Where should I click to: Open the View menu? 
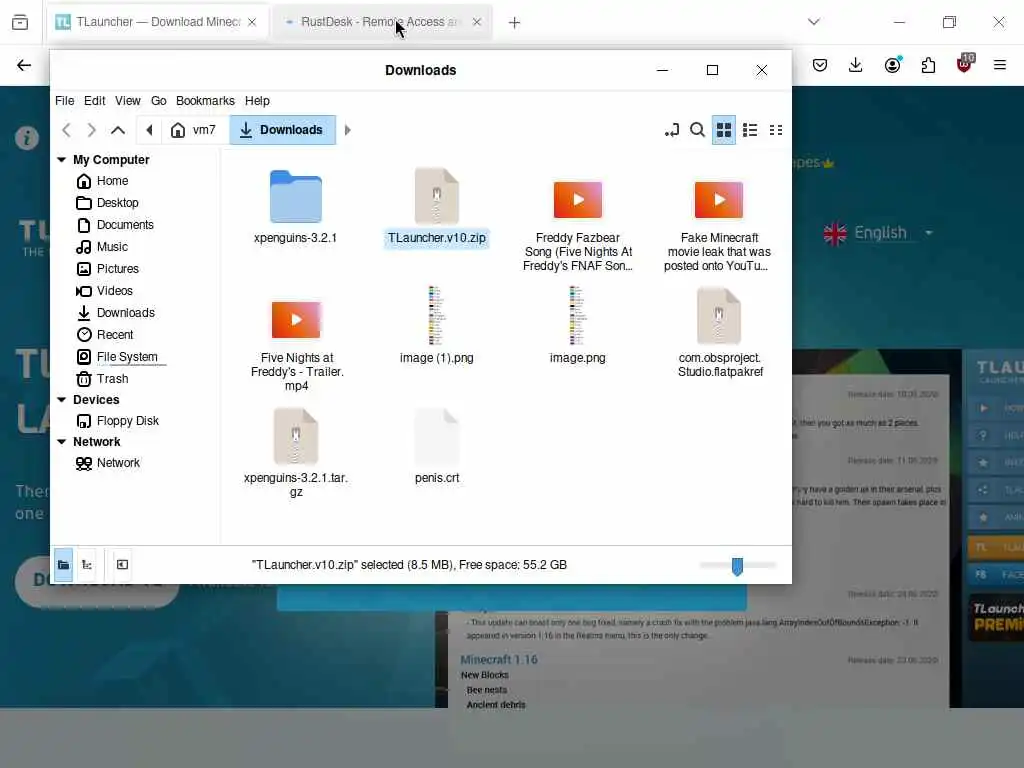[x=127, y=101]
